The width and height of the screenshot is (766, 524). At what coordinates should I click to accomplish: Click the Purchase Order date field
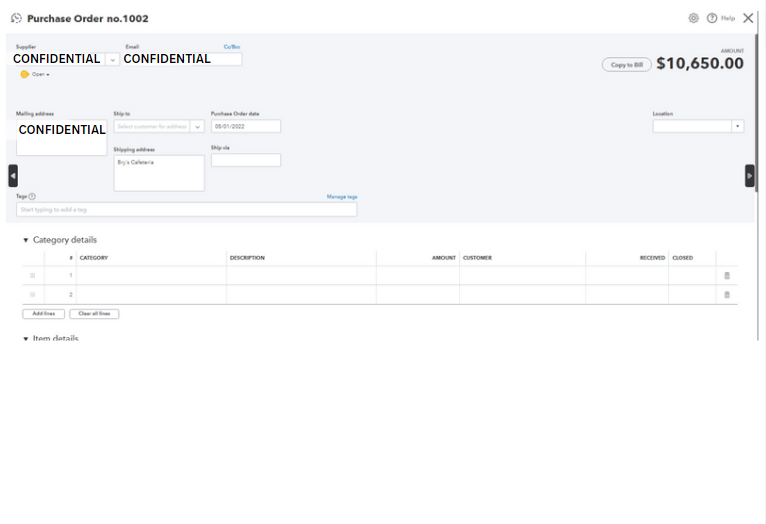pyautogui.click(x=246, y=126)
